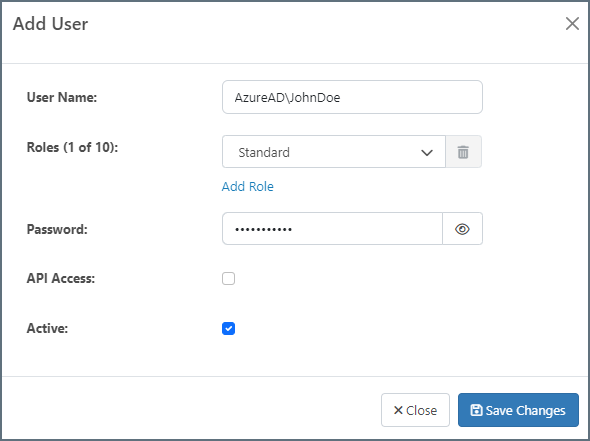Image resolution: width=590 pixels, height=441 pixels.
Task: Click into the masked Password field
Action: coord(332,229)
